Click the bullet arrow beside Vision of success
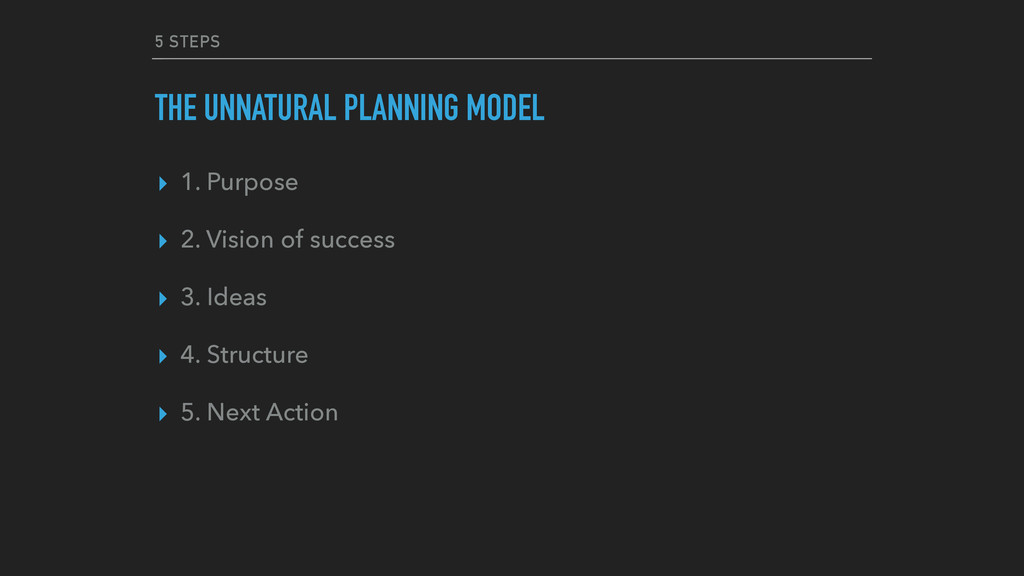 pyautogui.click(x=163, y=241)
